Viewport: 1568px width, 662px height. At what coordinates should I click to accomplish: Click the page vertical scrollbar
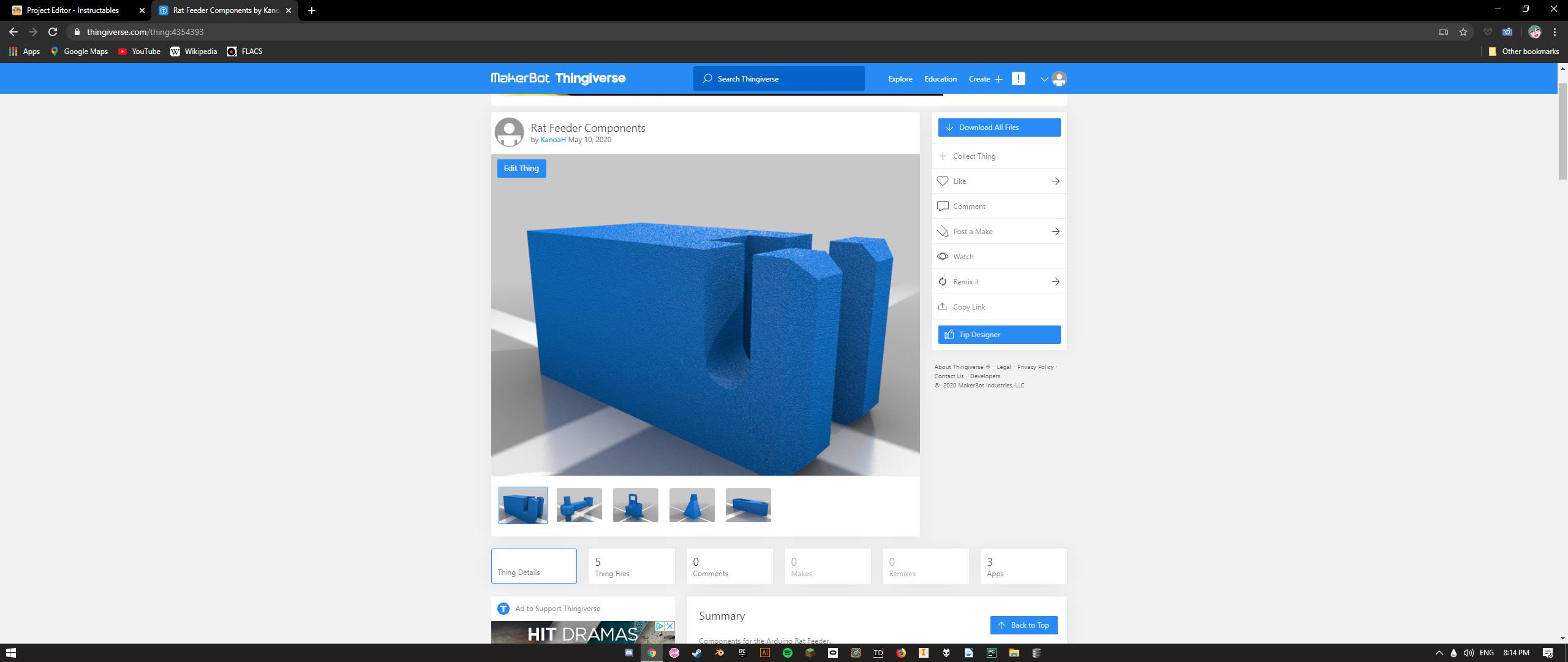[1562, 131]
